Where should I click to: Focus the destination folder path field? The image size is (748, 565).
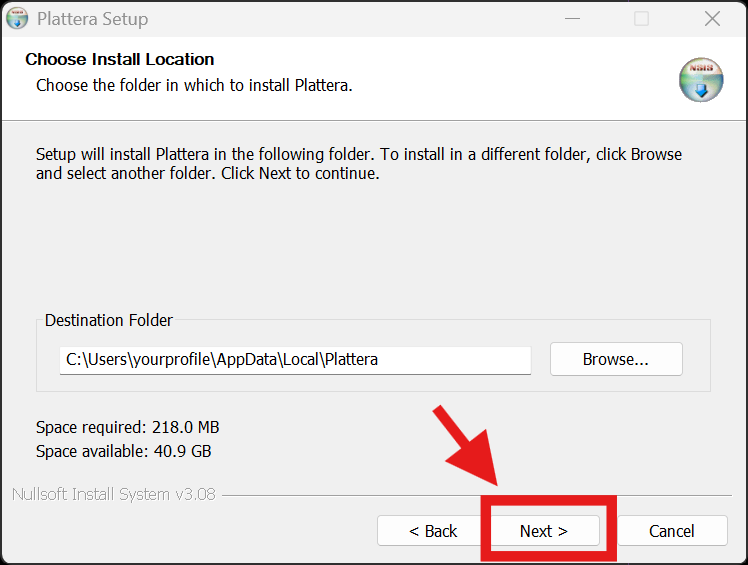click(x=294, y=360)
